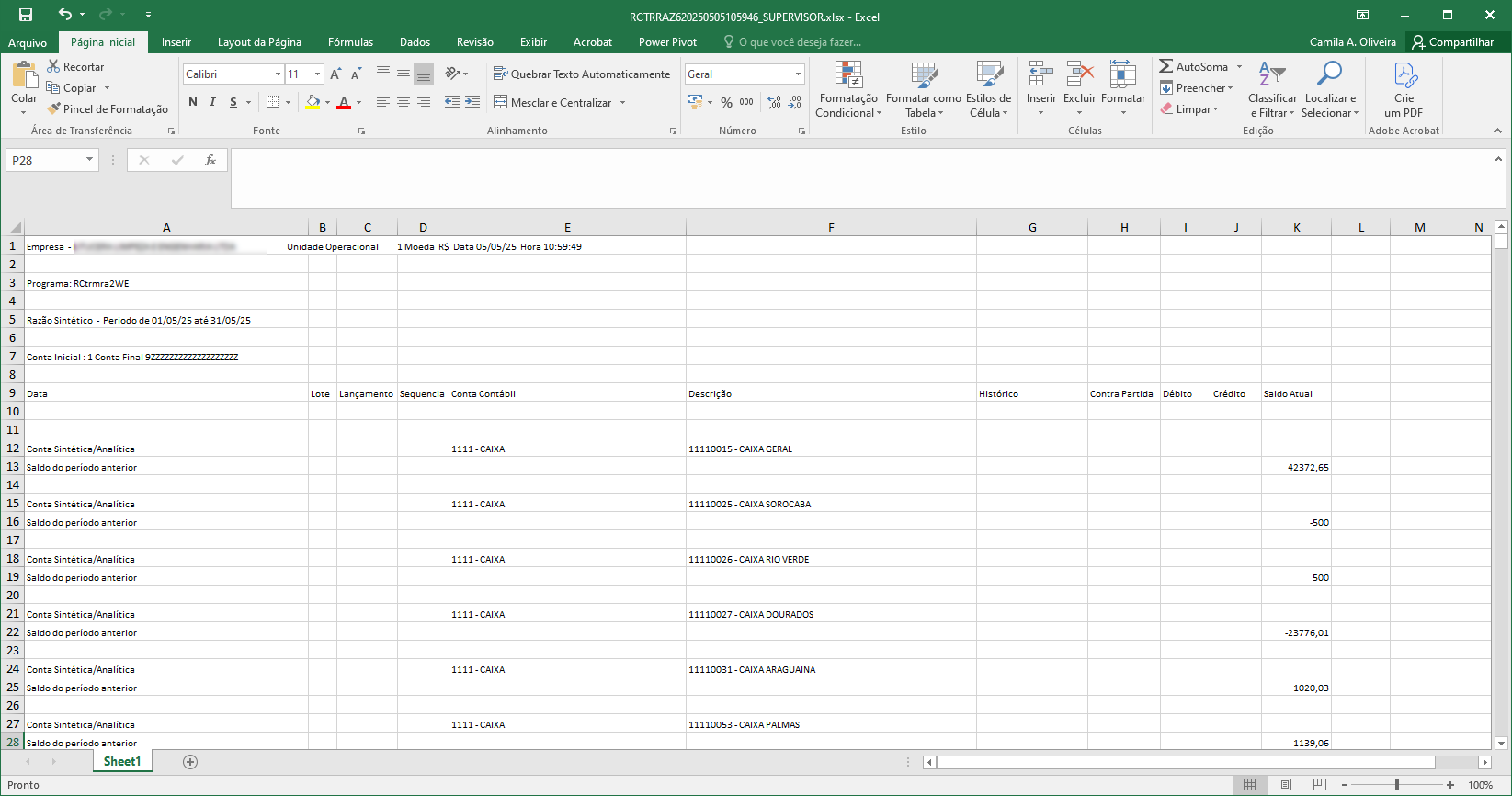Add a new sheet with the plus icon
The height and width of the screenshot is (796, 1512).
190,762
